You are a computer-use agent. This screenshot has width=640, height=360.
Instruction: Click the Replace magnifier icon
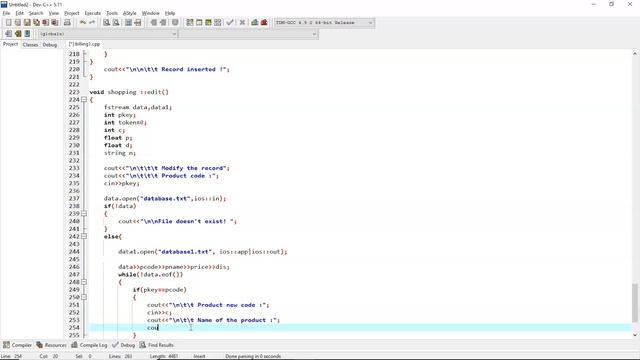click(x=116, y=22)
